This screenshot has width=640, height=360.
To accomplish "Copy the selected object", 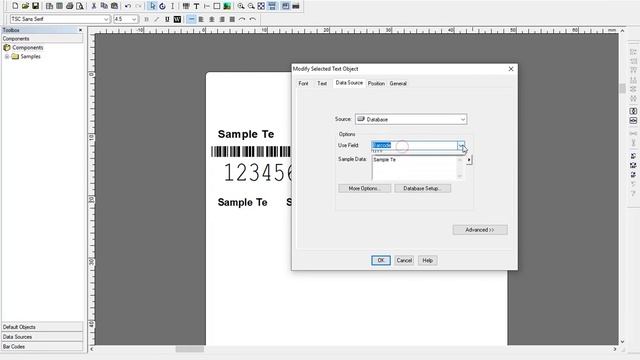I will click(x=104, y=6).
